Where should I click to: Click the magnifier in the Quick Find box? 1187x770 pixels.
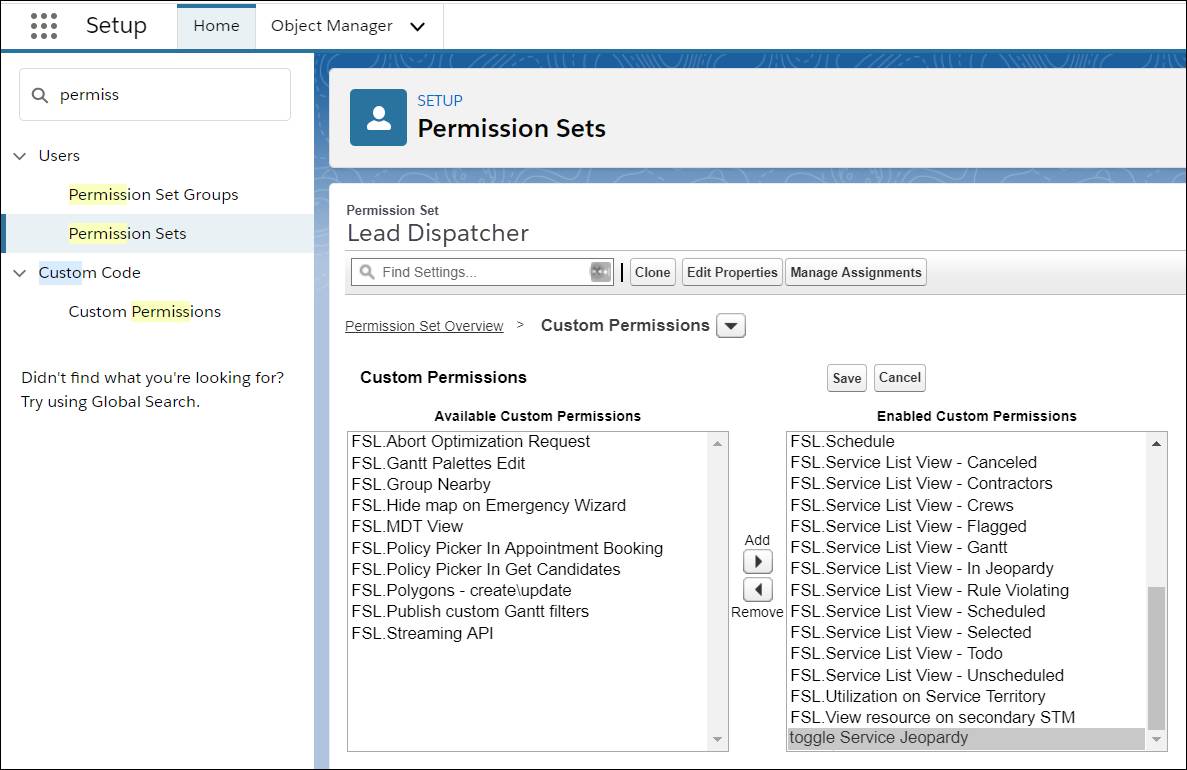tap(39, 93)
